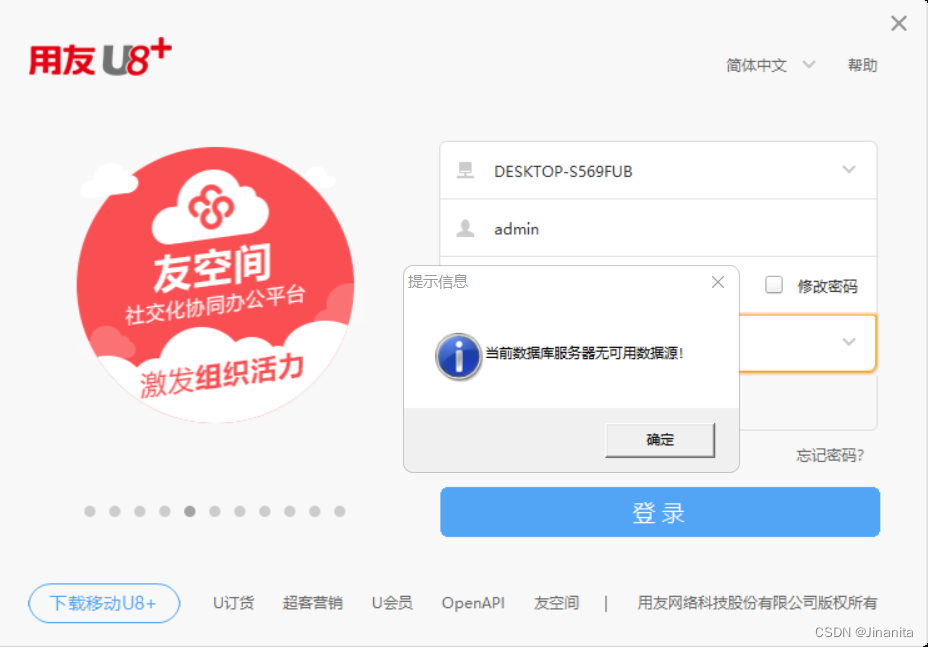This screenshot has width=928, height=647.
Task: Click the admin username field
Action: [658, 228]
